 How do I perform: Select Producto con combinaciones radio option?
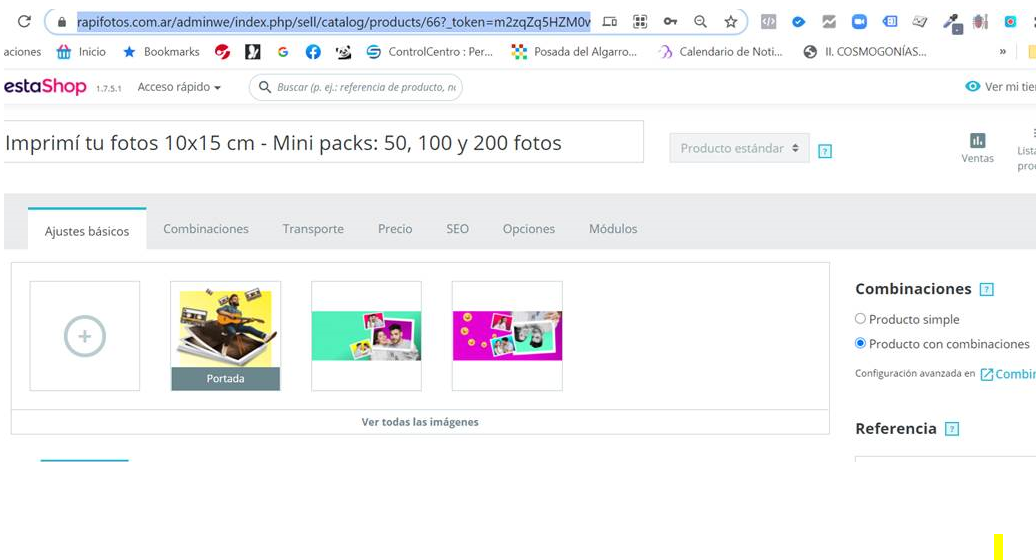click(860, 343)
